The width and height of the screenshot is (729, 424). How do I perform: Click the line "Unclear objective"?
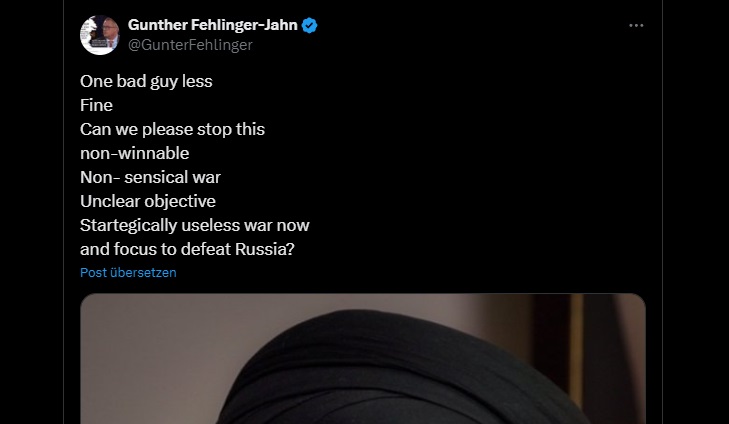pos(148,201)
